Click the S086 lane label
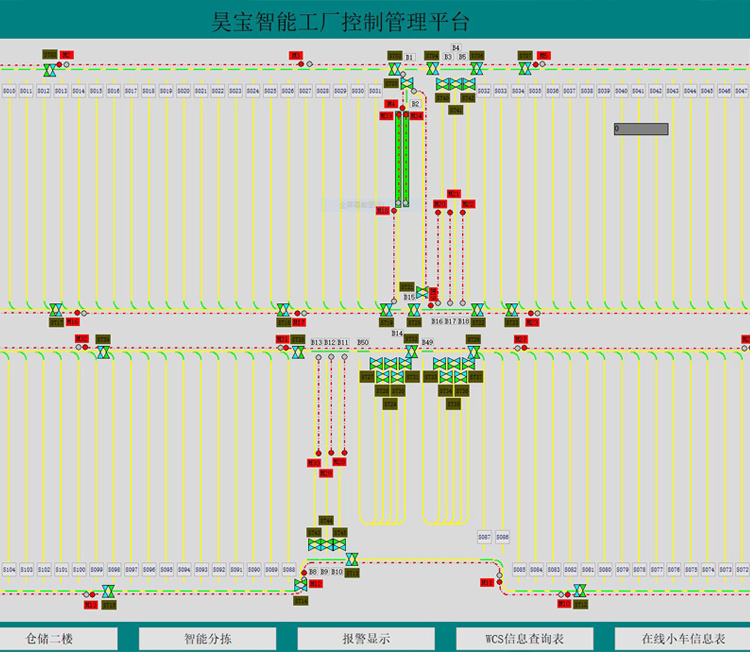750x652 pixels. pos(502,537)
